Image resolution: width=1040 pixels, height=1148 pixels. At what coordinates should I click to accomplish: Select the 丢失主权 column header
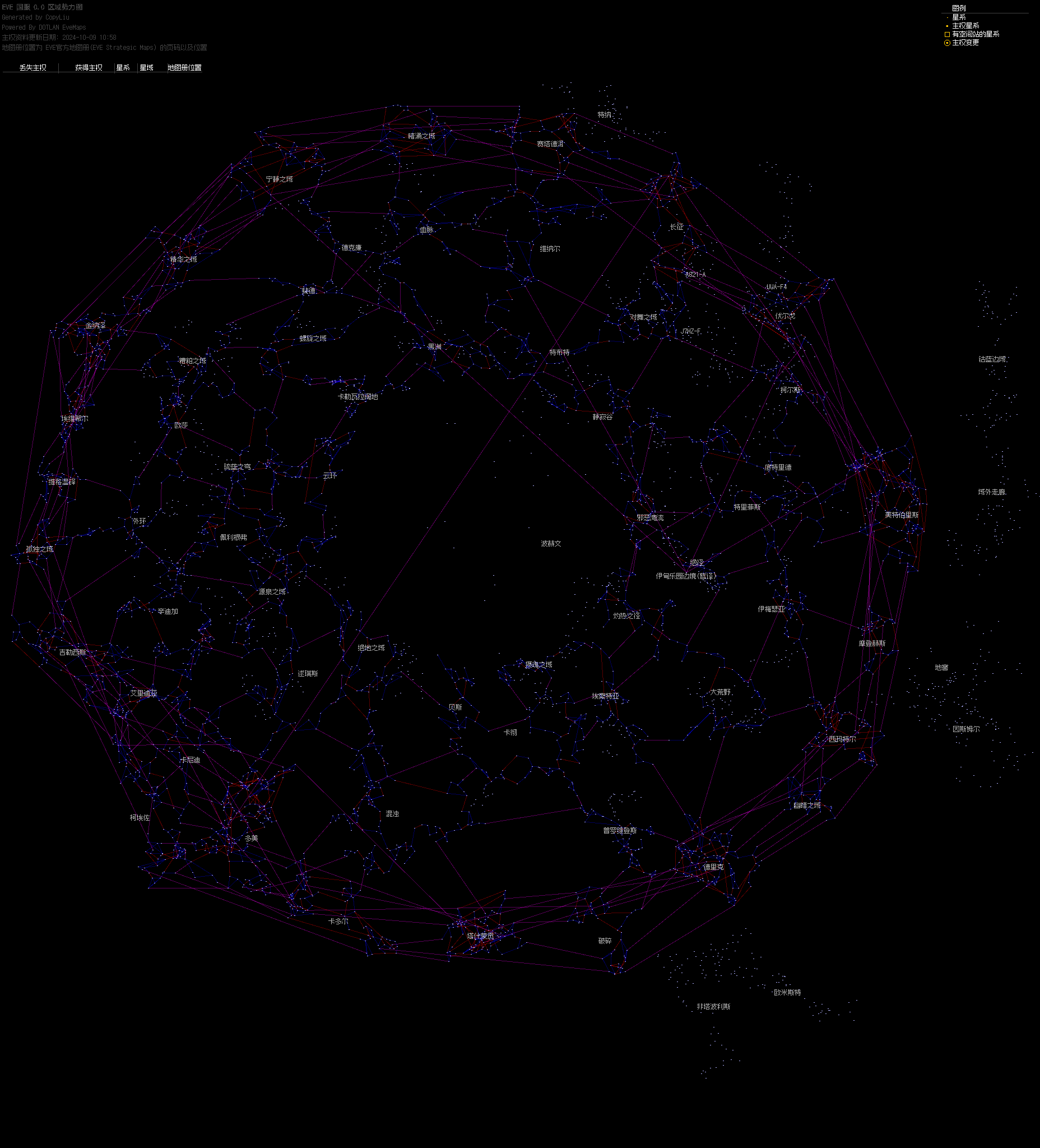point(32,68)
